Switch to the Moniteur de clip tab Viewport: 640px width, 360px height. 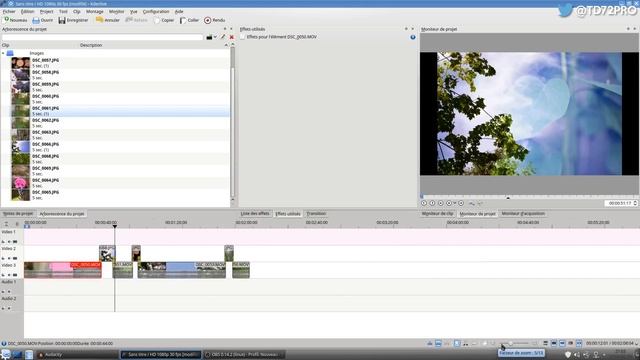(438, 213)
